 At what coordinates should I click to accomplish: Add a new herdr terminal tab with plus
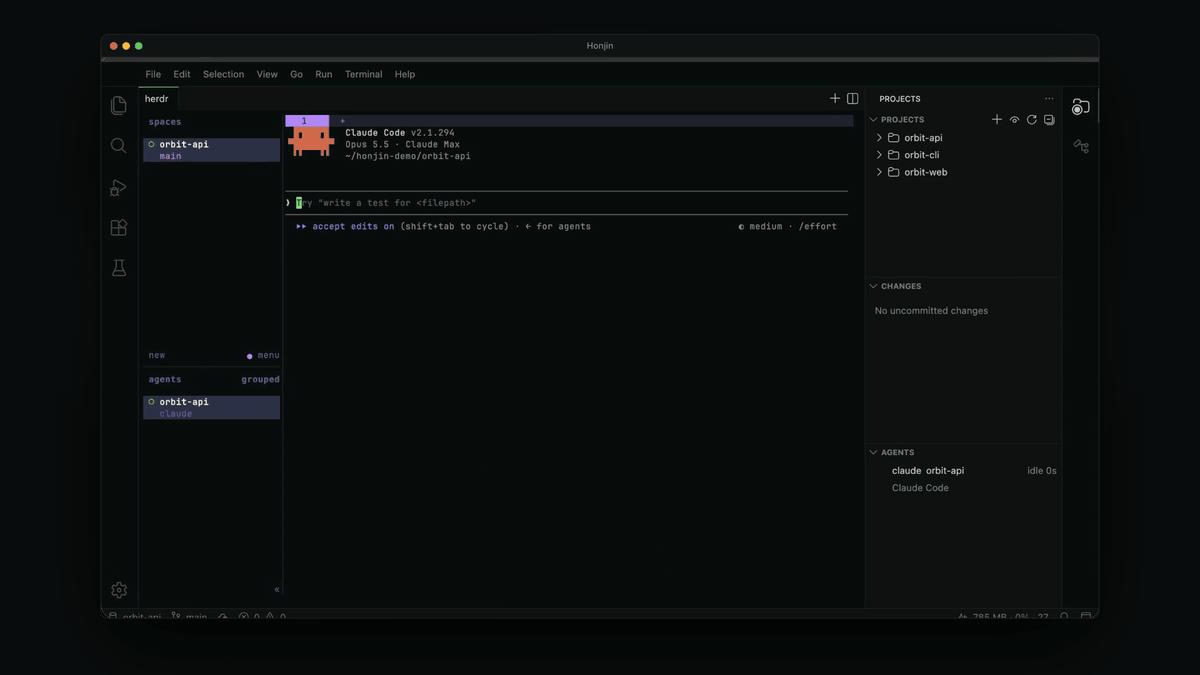tap(342, 121)
